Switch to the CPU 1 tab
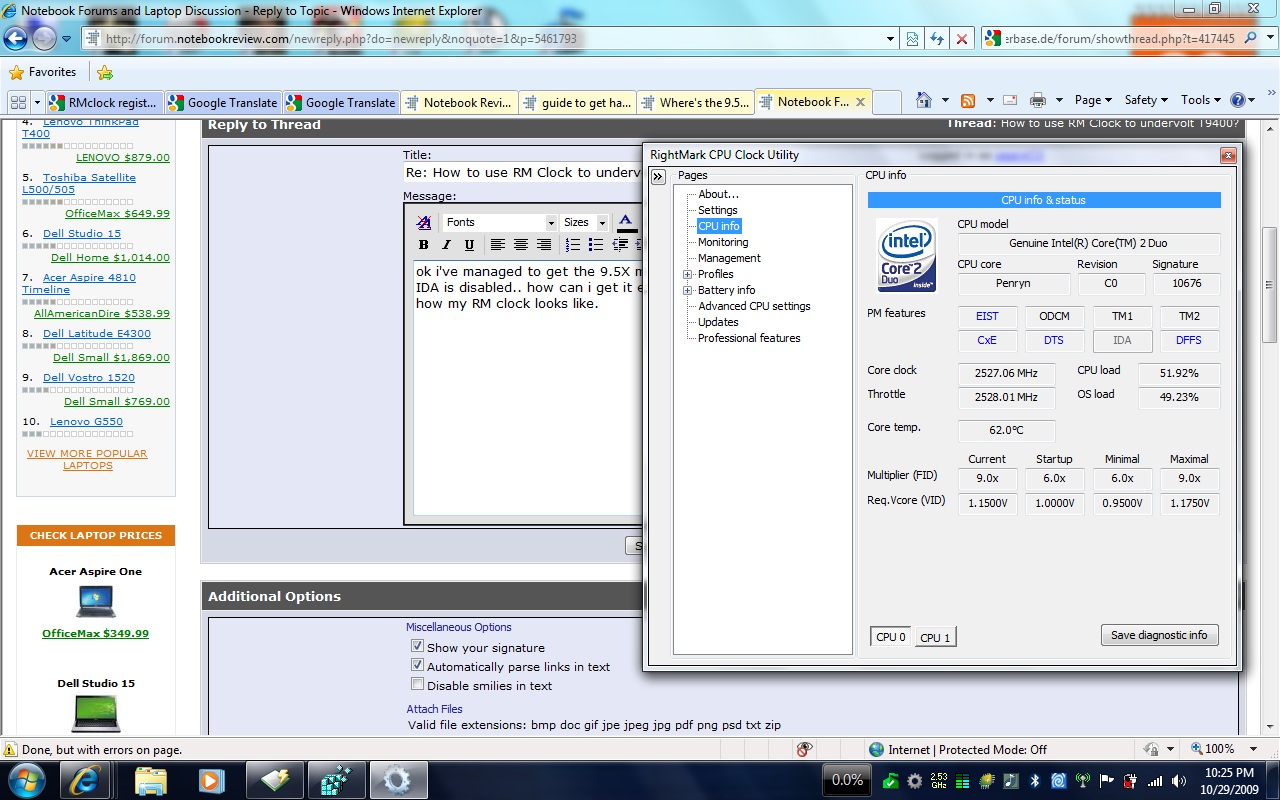 click(x=935, y=637)
